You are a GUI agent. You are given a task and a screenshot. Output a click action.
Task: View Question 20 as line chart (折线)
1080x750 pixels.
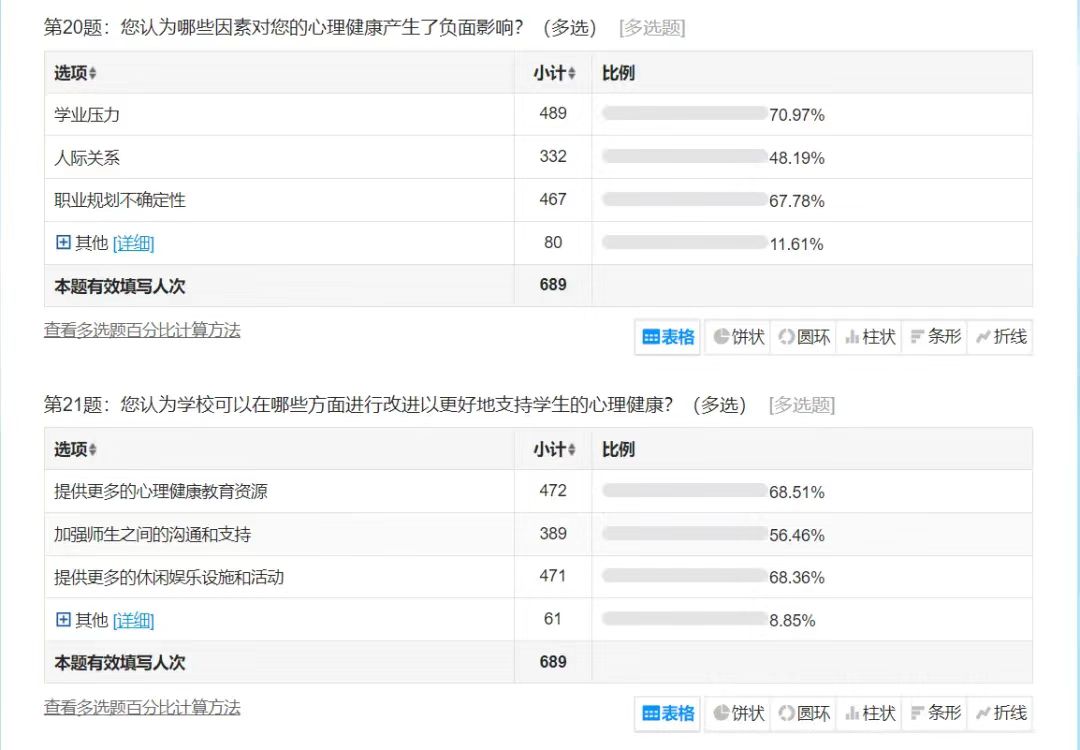click(1000, 337)
